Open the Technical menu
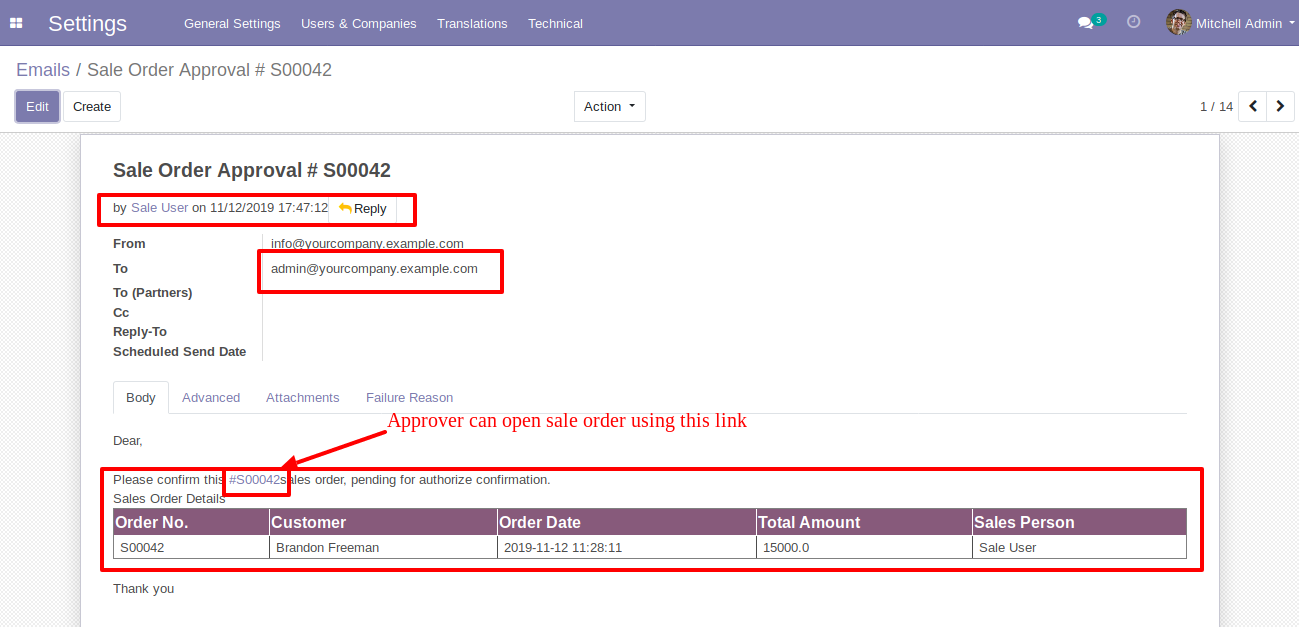 [x=555, y=23]
